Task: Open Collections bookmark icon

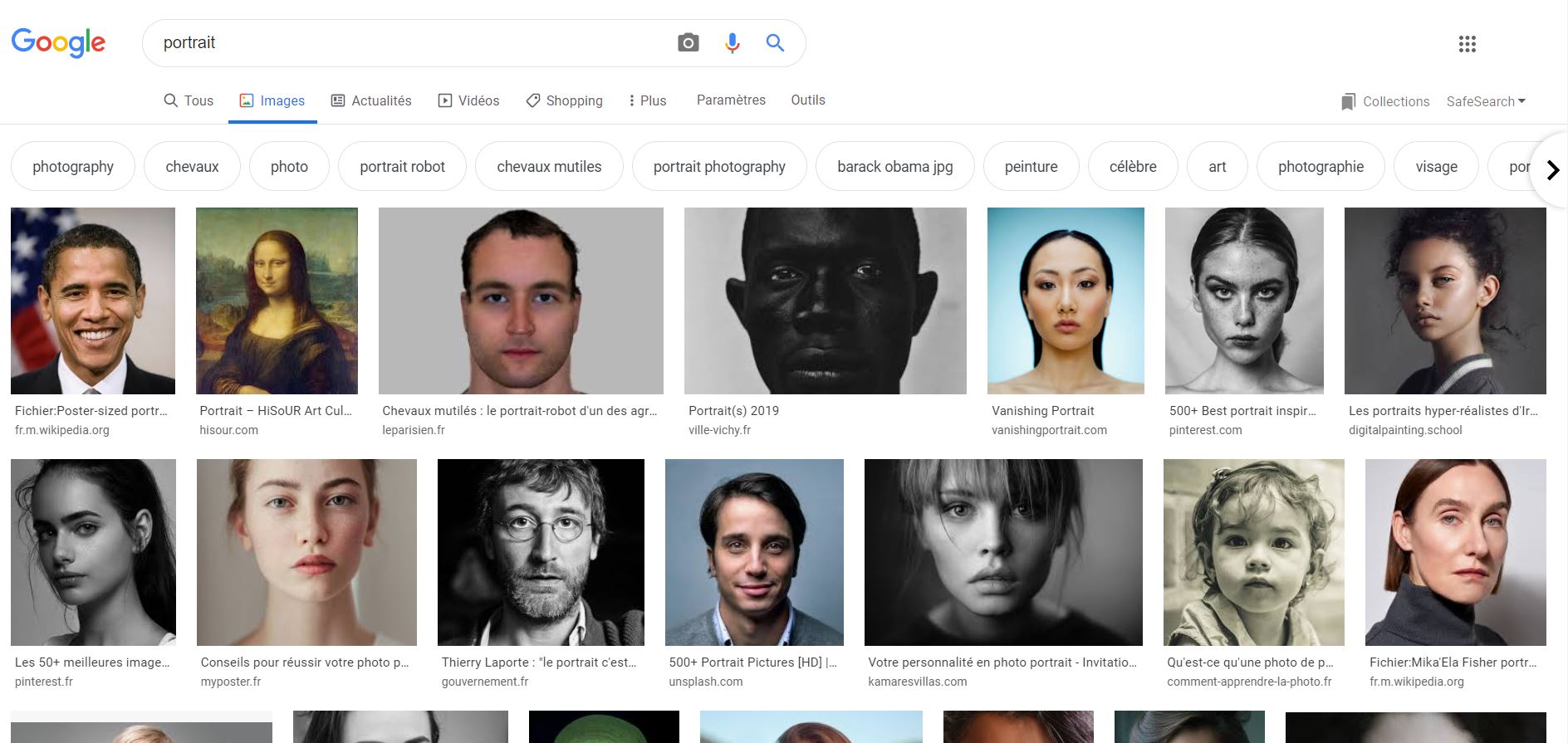Action: 1348,101
